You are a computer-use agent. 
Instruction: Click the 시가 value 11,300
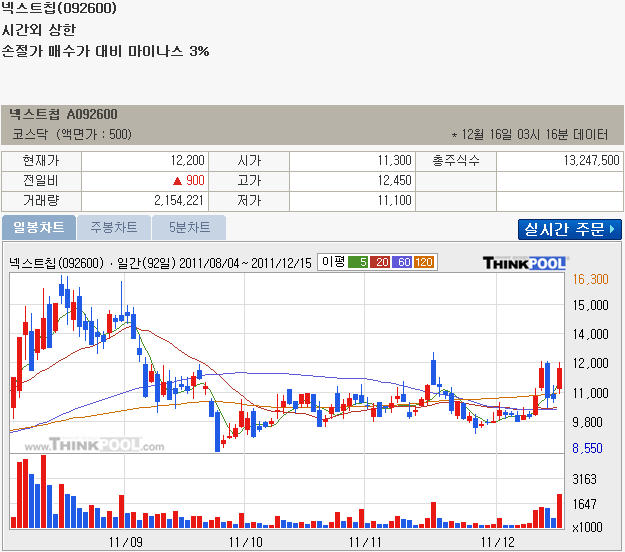tap(394, 161)
